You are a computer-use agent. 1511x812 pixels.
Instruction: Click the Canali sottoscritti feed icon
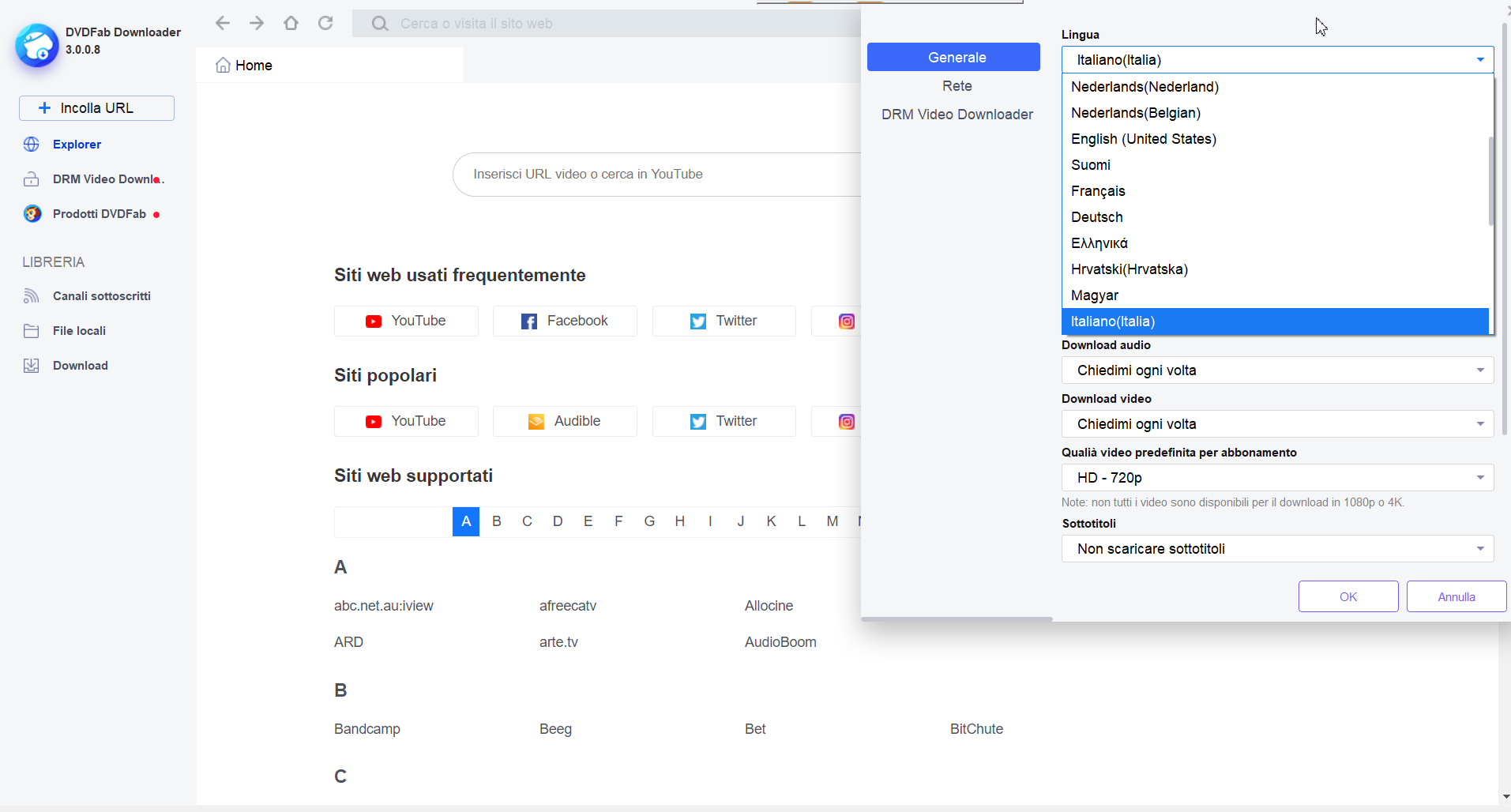pos(32,296)
